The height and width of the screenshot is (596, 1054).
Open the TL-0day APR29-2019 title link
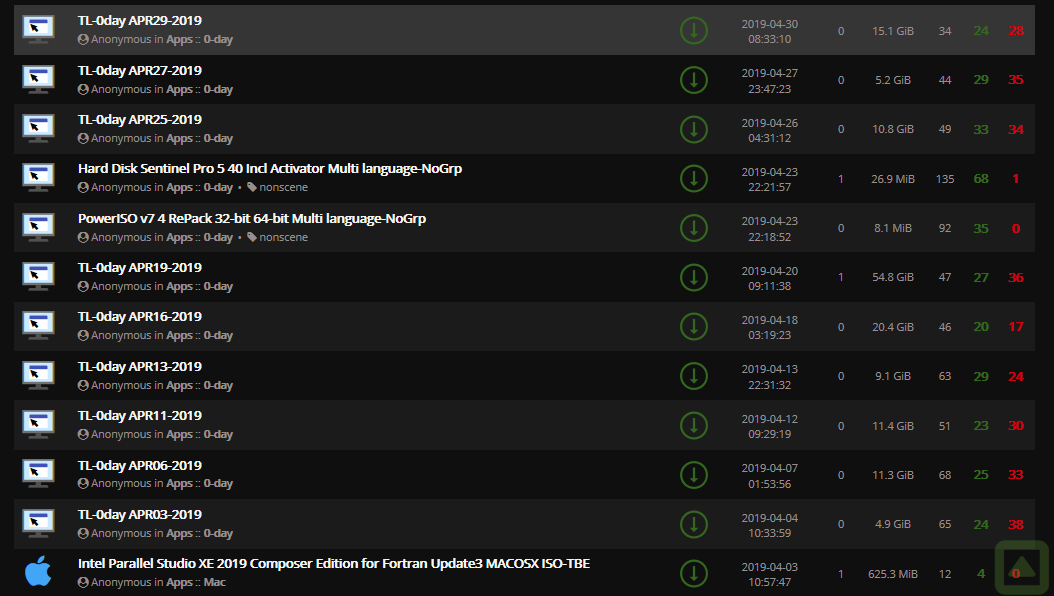[140, 21]
